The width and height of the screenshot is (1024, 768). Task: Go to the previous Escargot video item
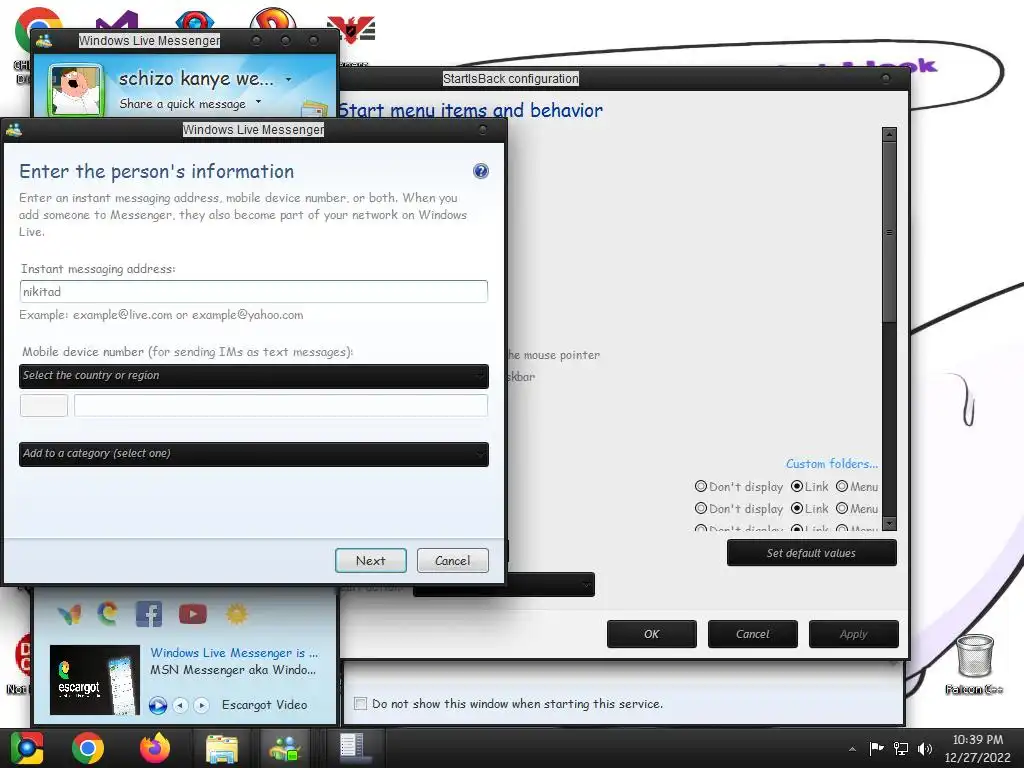181,705
